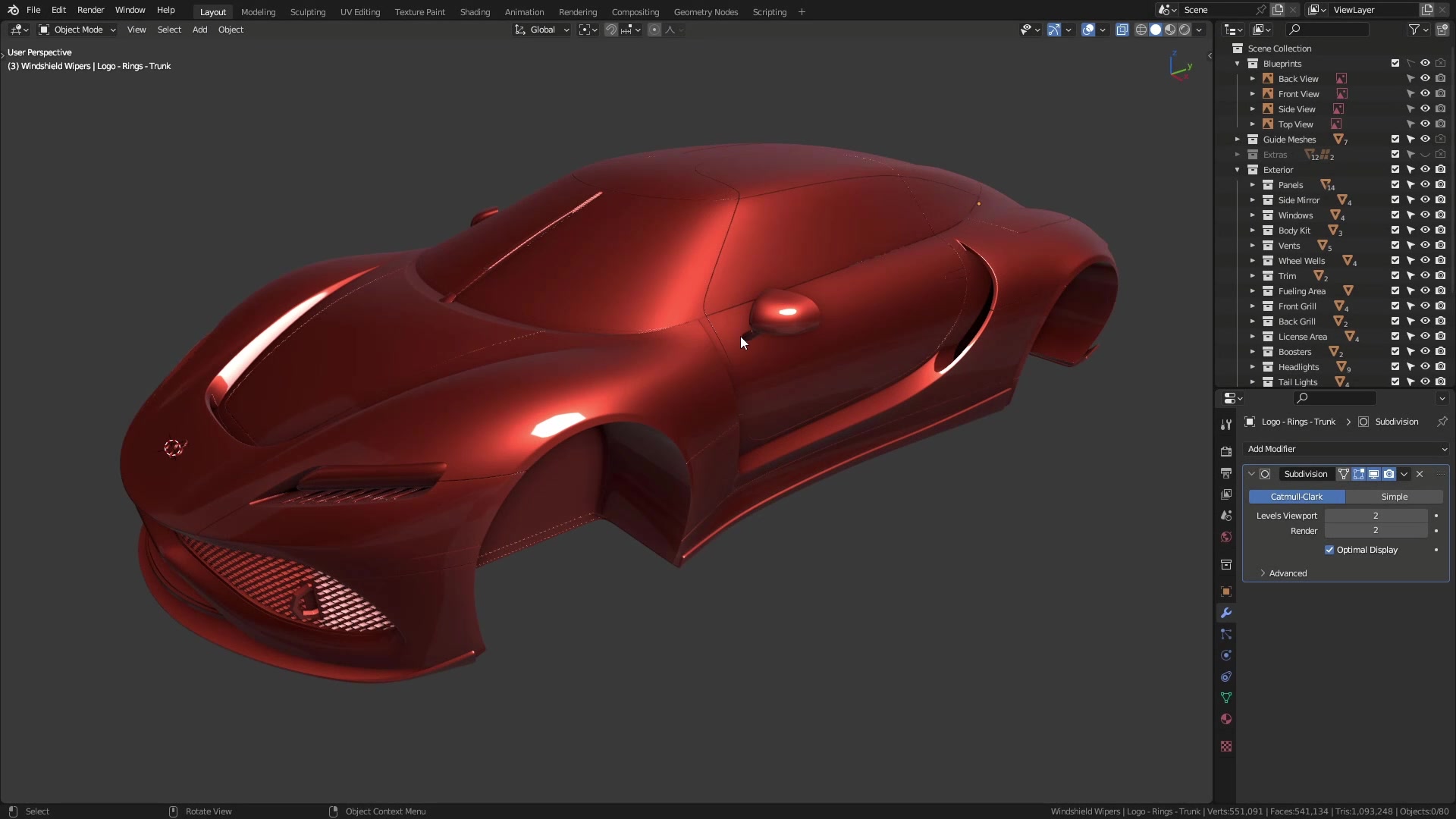Open the Render menu
The width and height of the screenshot is (1456, 819).
point(90,10)
